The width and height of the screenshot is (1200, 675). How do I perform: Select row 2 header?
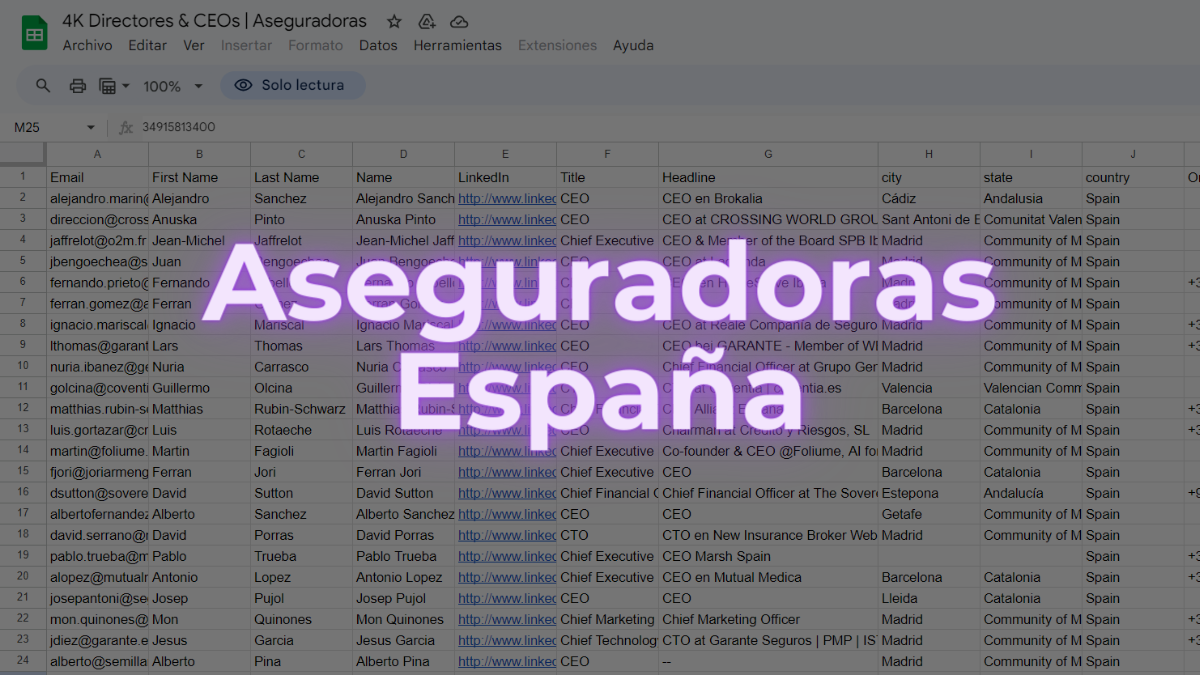23,198
